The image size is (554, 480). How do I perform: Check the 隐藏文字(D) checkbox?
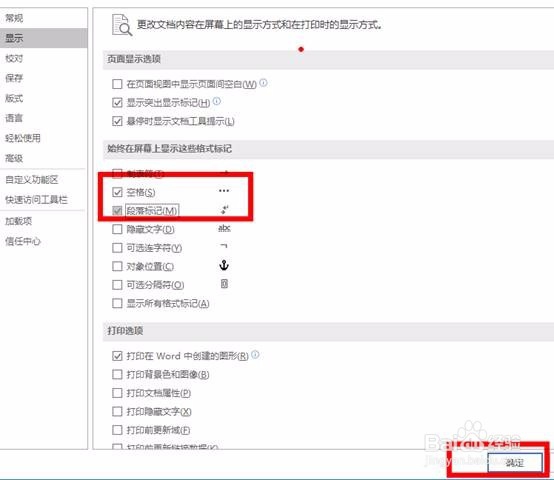tap(117, 229)
